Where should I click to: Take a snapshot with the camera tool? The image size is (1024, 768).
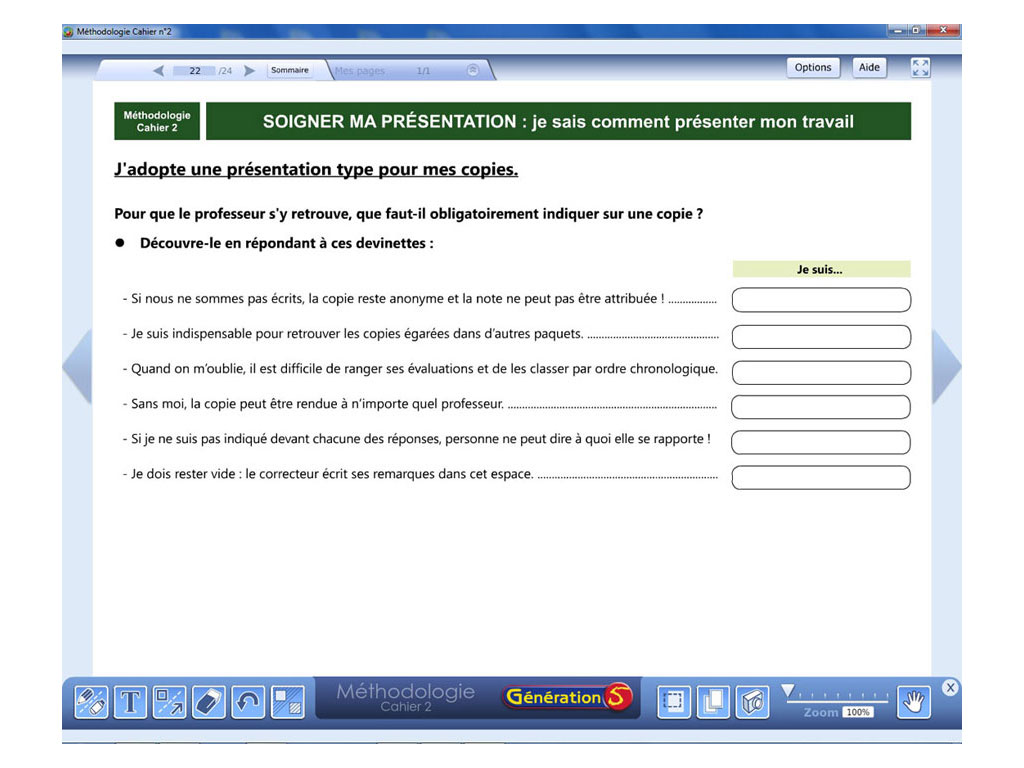tap(751, 701)
